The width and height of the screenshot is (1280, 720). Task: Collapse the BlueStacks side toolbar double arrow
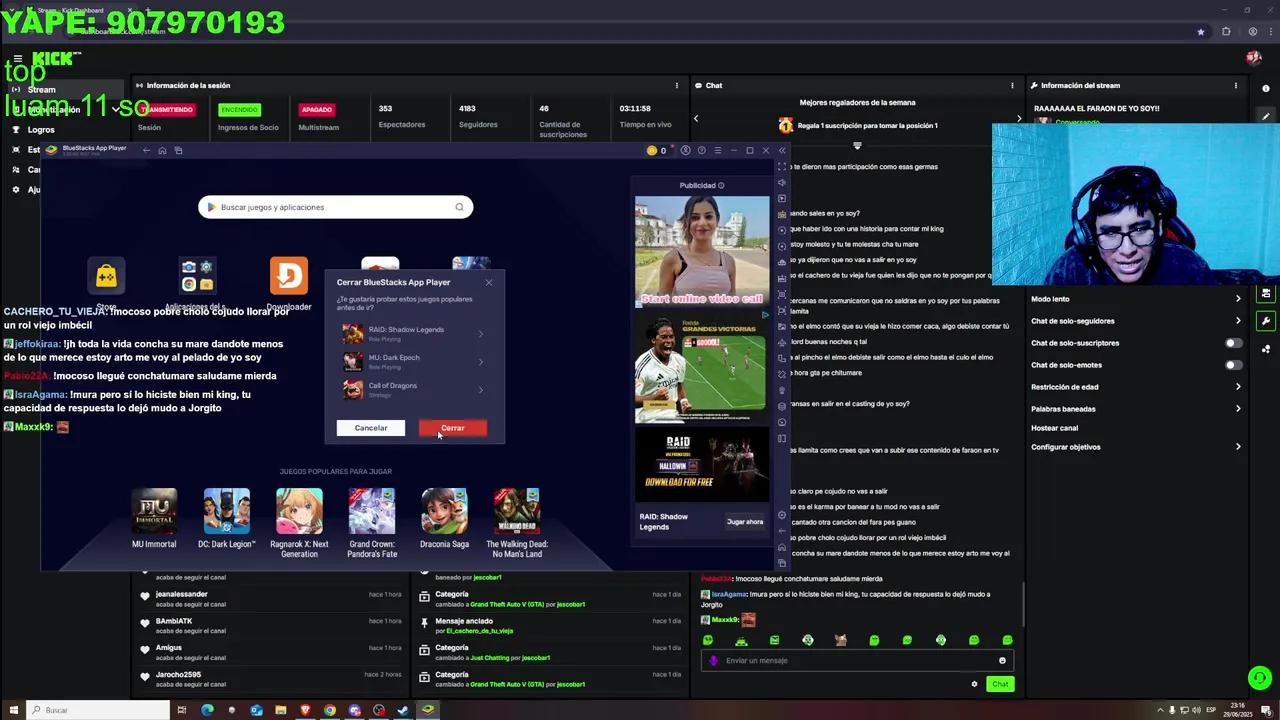[x=782, y=150]
